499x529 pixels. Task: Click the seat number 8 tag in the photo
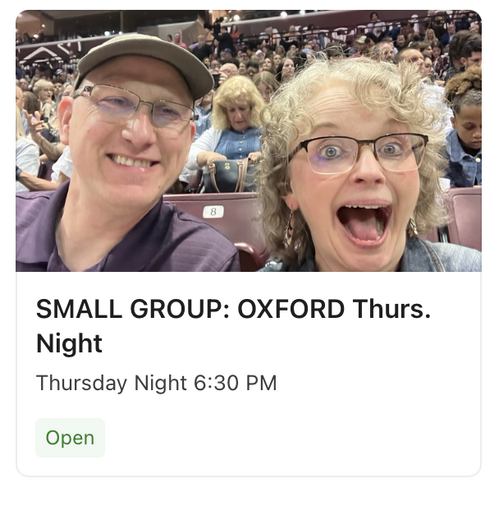213,212
